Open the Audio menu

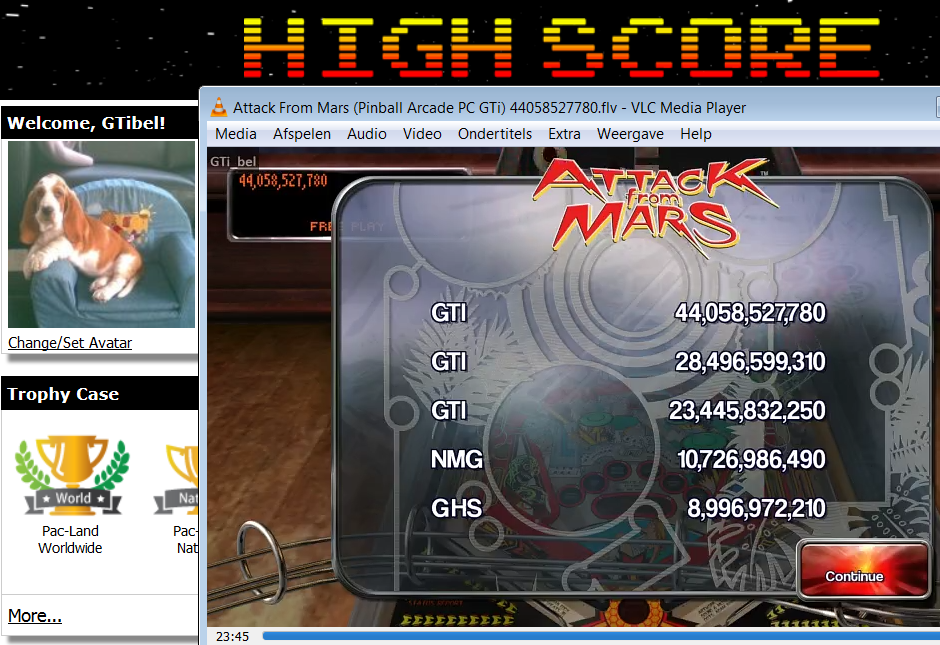point(366,134)
